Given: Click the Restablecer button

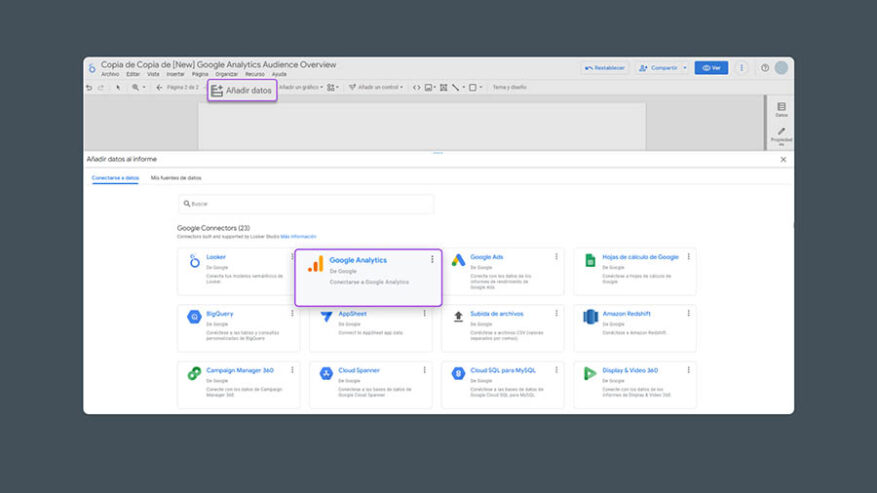Looking at the screenshot, I should pos(605,68).
